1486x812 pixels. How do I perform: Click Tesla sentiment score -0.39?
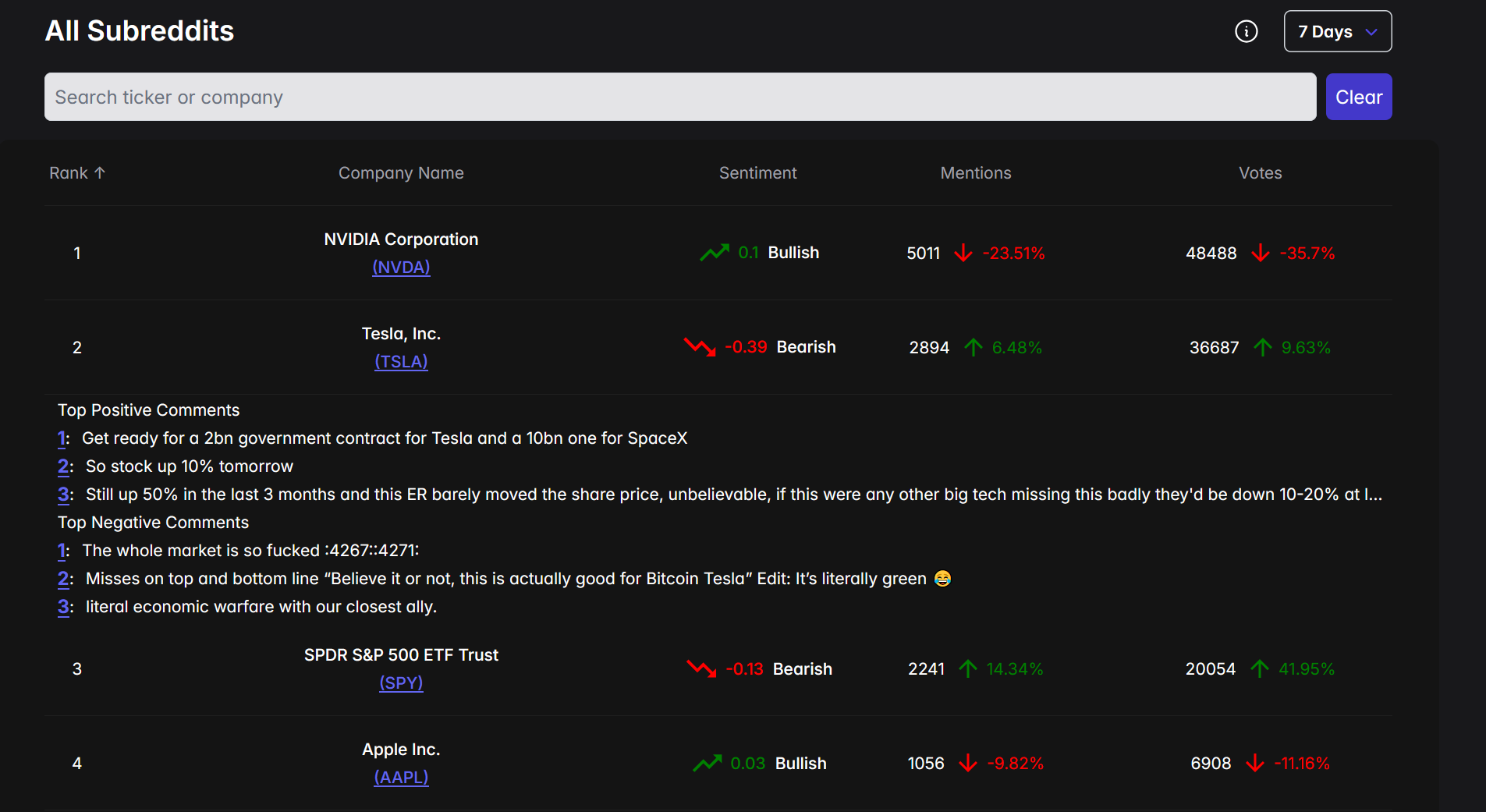[746, 347]
